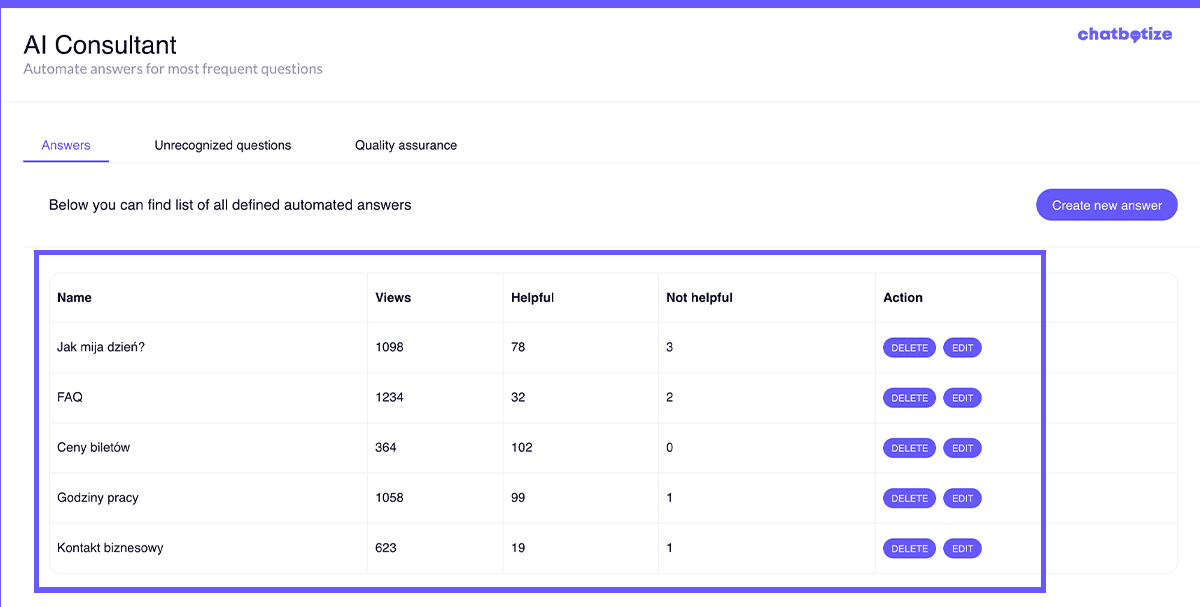The height and width of the screenshot is (607, 1200).
Task: Edit the 'Ceny biletów' answer
Action: pos(962,448)
